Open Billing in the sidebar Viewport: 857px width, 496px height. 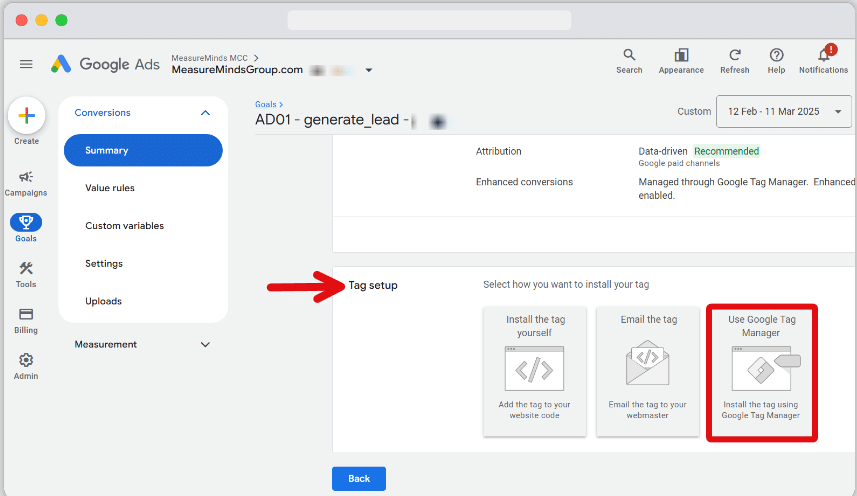coord(26,321)
